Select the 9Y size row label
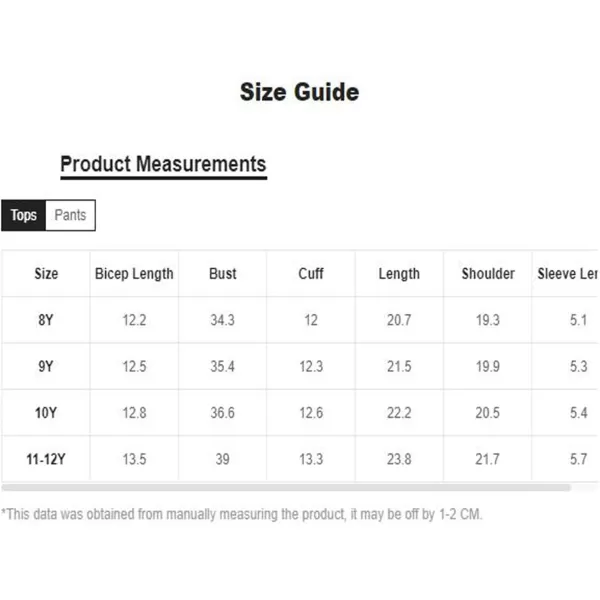The height and width of the screenshot is (600, 600). point(46,366)
